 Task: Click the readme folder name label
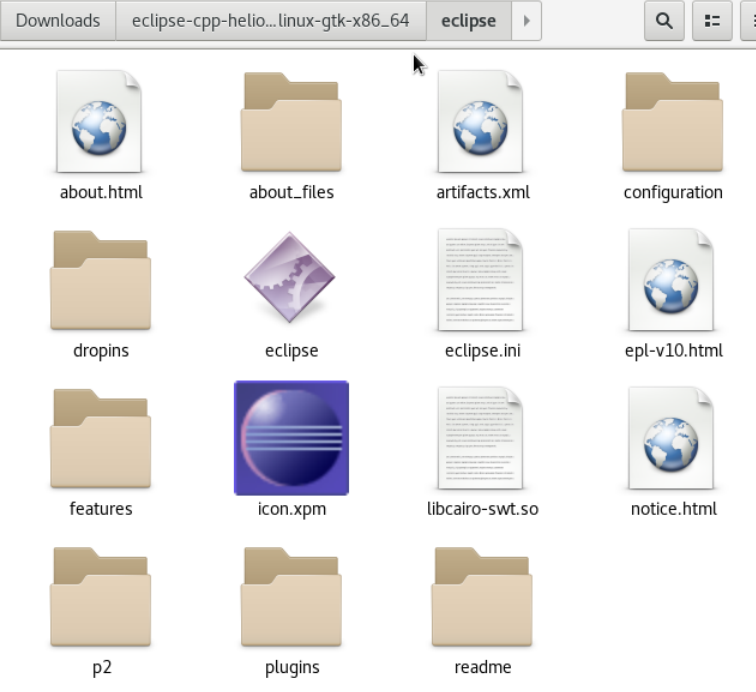483,667
